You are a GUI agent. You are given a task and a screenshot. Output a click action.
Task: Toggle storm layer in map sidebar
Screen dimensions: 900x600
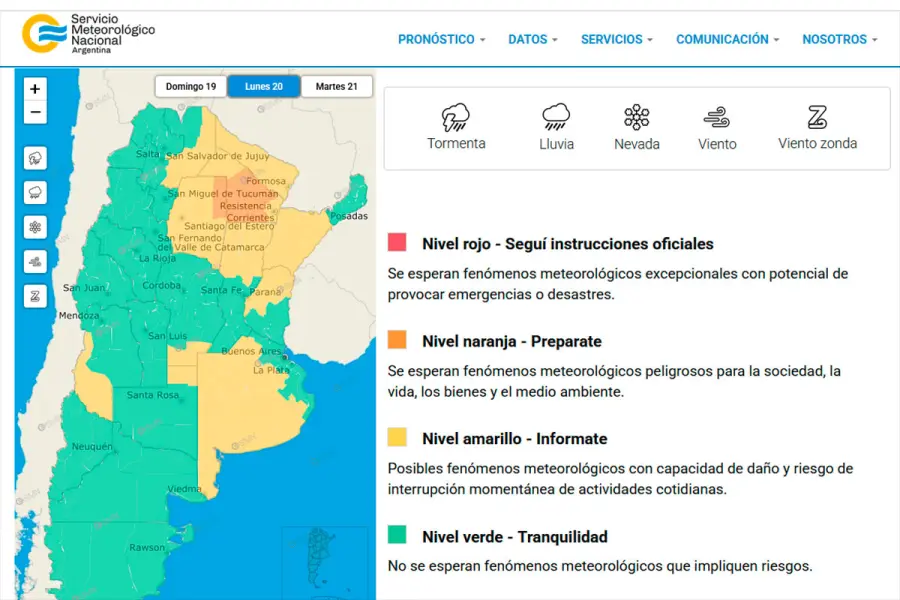35,158
